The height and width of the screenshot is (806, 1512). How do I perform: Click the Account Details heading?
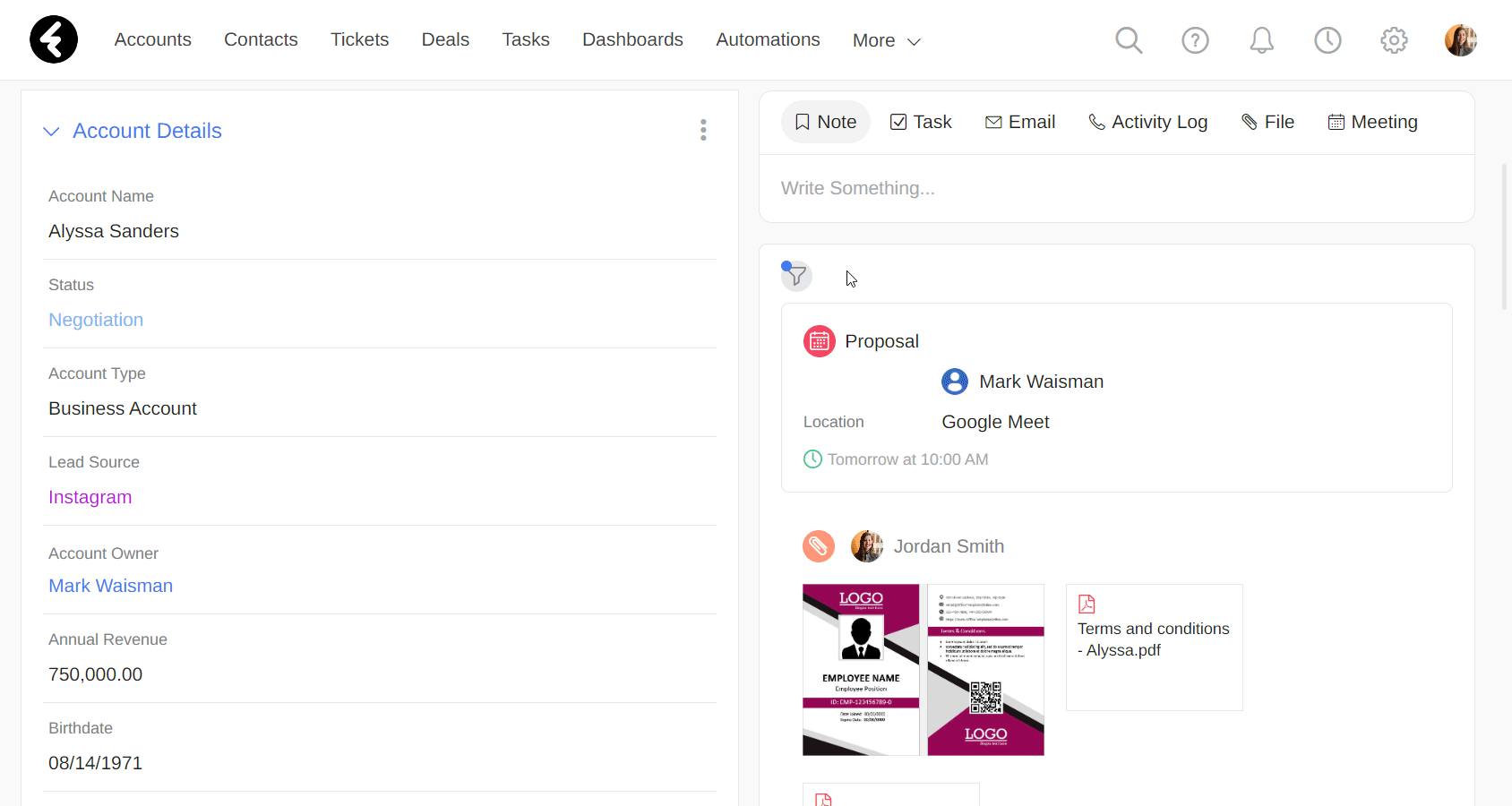coord(147,131)
